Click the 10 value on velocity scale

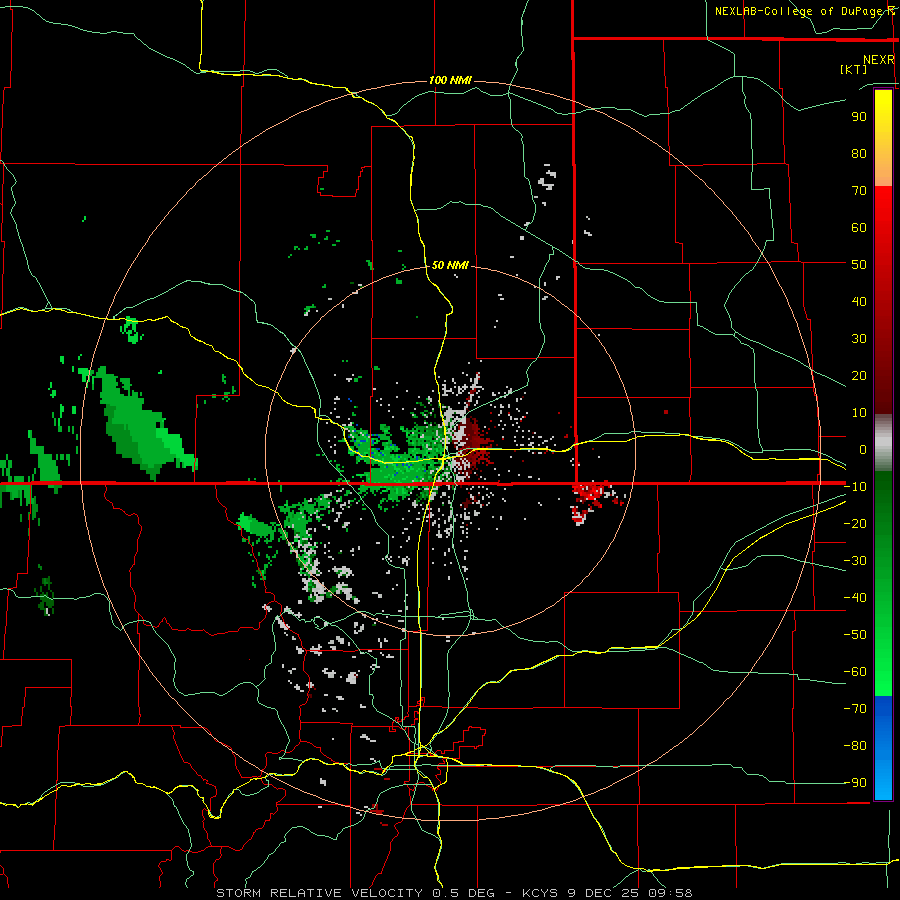pos(859,413)
